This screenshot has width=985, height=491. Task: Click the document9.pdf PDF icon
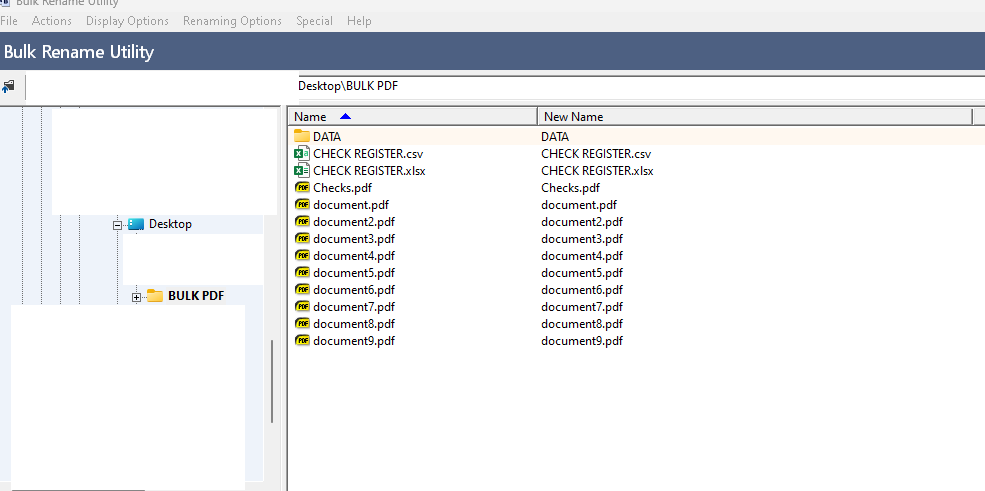pos(302,340)
